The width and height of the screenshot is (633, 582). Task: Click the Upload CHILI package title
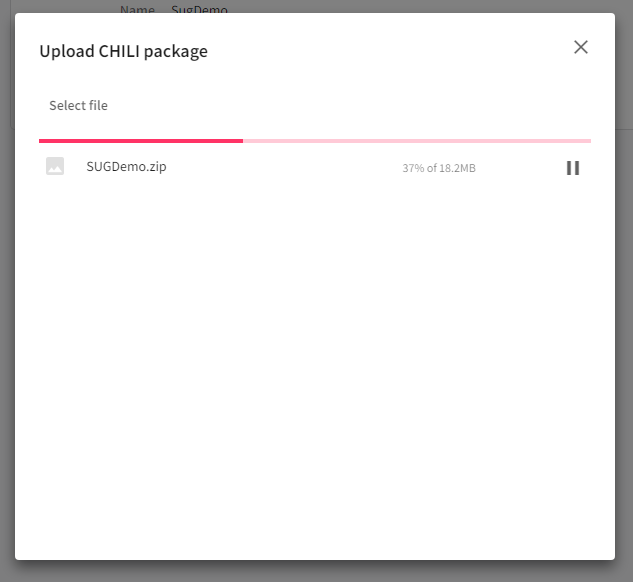123,51
